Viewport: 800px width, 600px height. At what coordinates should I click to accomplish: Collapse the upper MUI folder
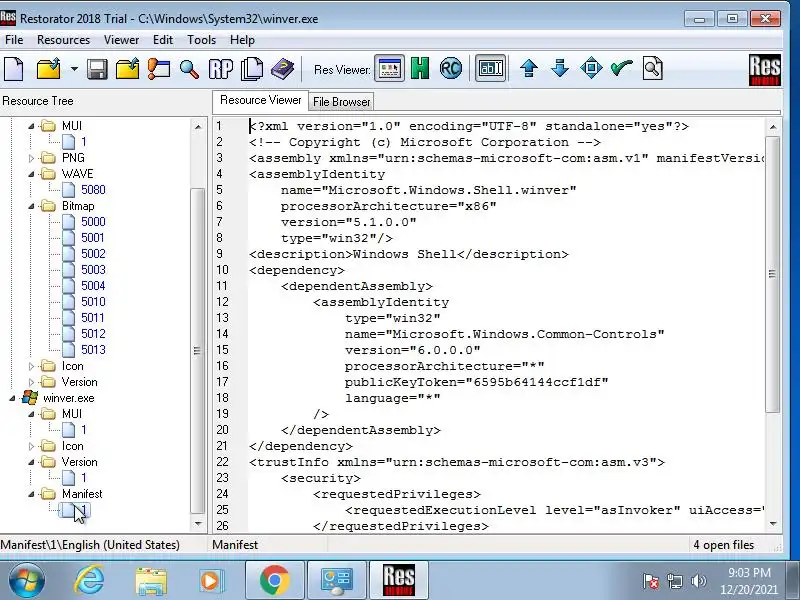31,126
